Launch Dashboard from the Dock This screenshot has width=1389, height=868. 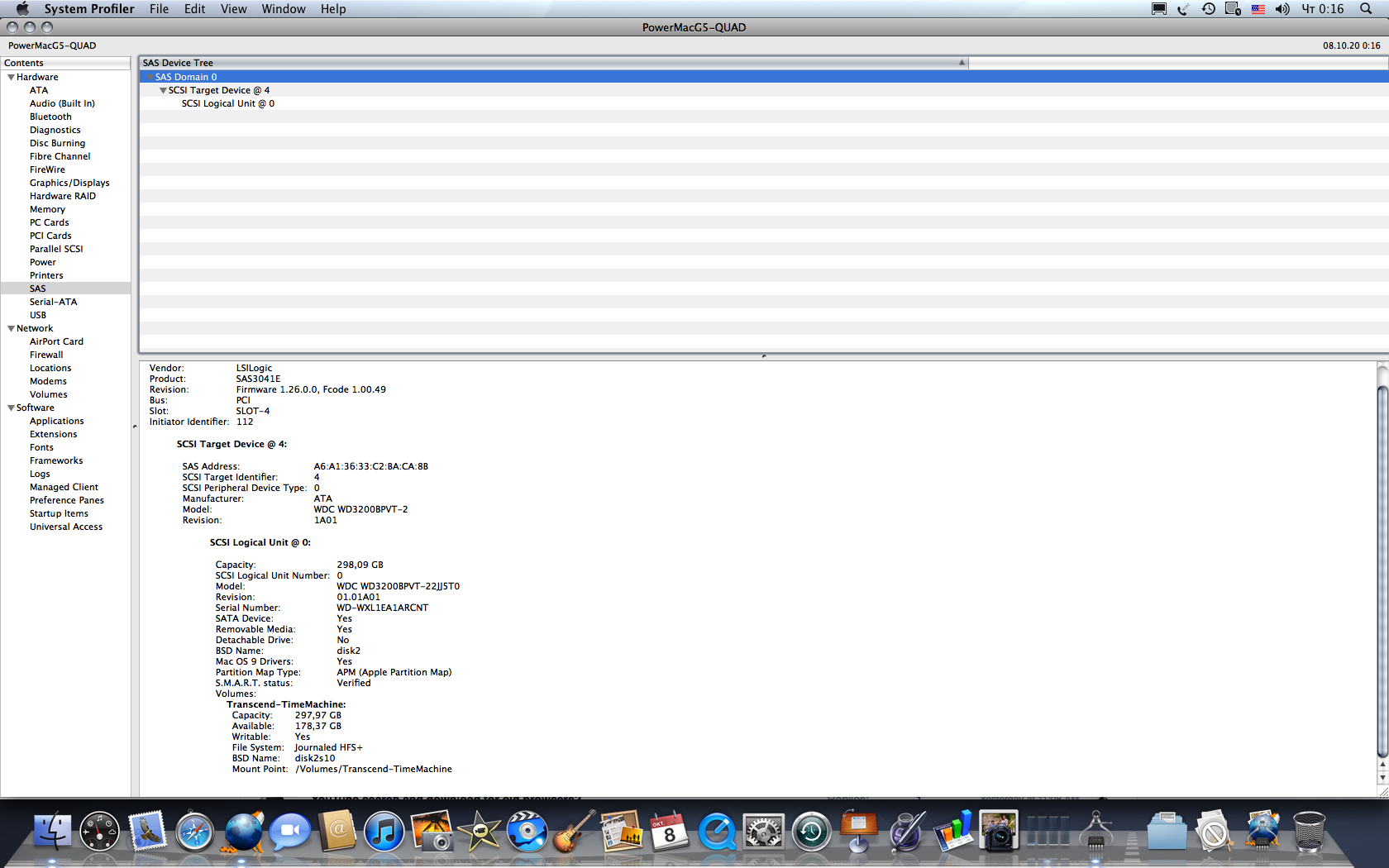click(x=99, y=831)
